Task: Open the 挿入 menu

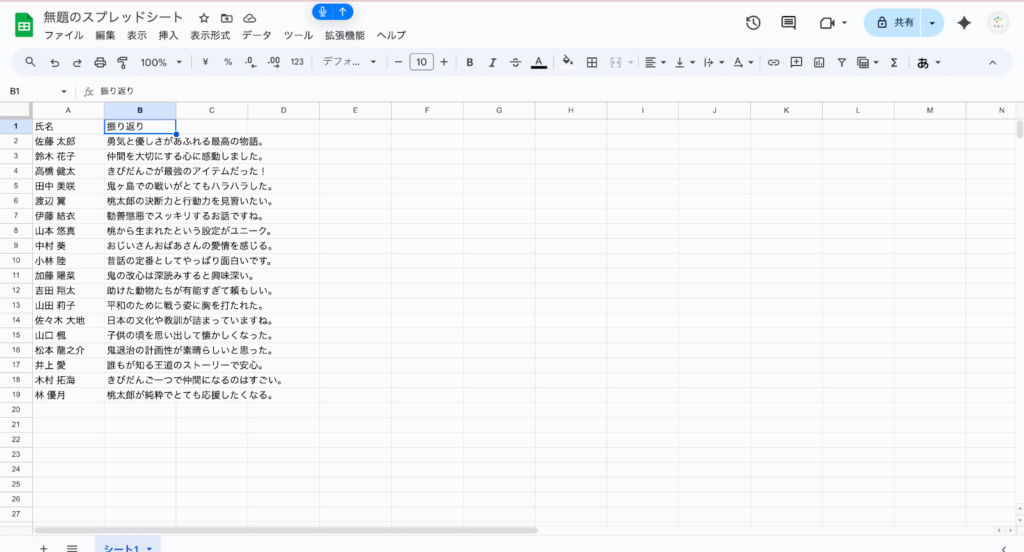Action: [168, 35]
